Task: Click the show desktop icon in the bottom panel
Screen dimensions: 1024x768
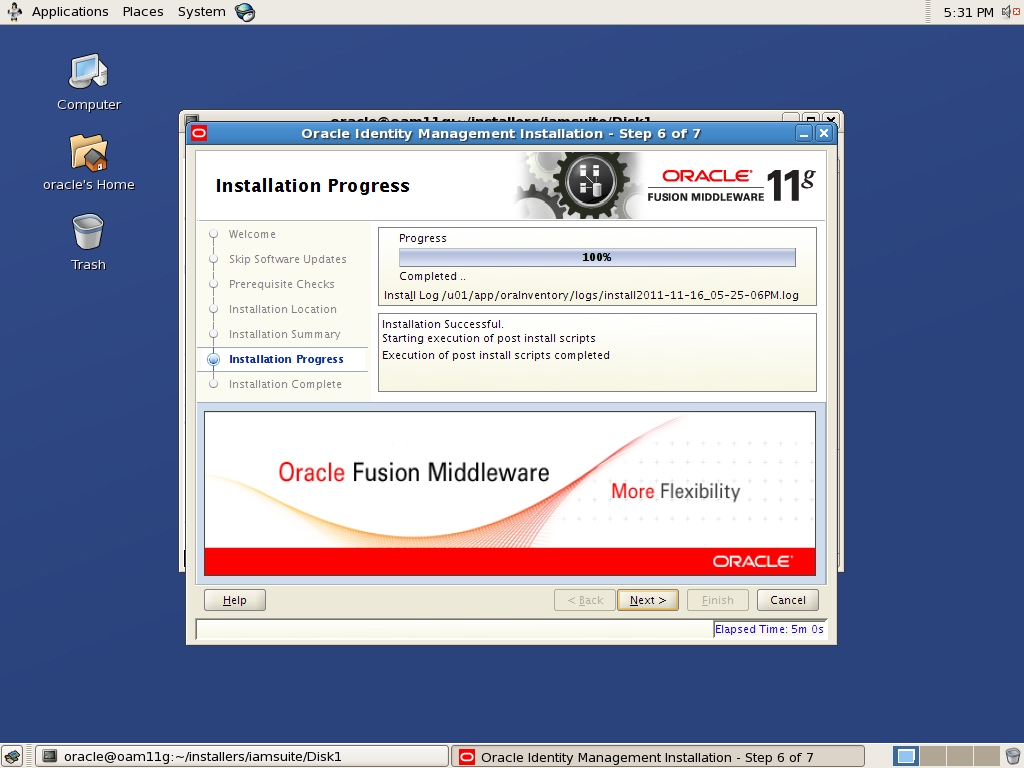Action: (x=14, y=756)
